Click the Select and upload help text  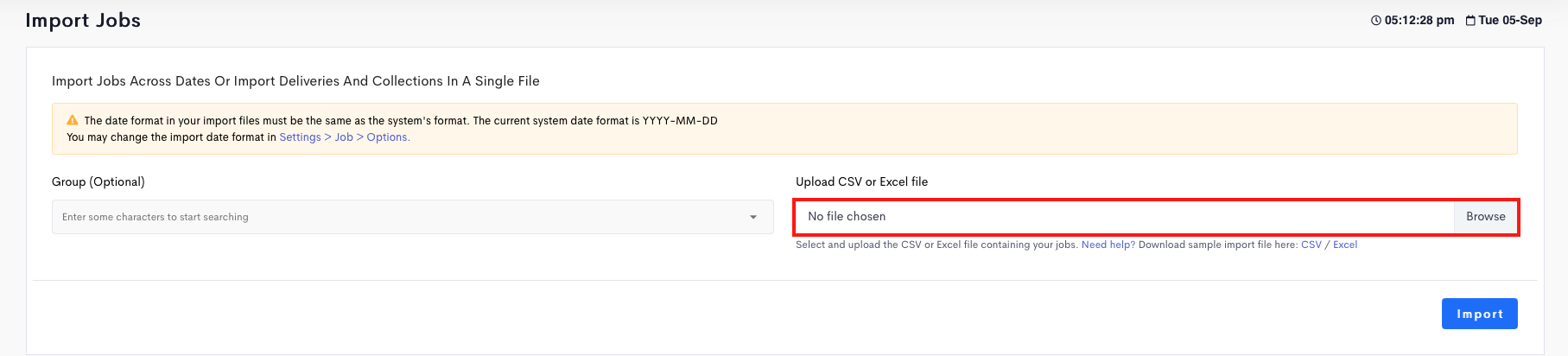click(x=936, y=245)
